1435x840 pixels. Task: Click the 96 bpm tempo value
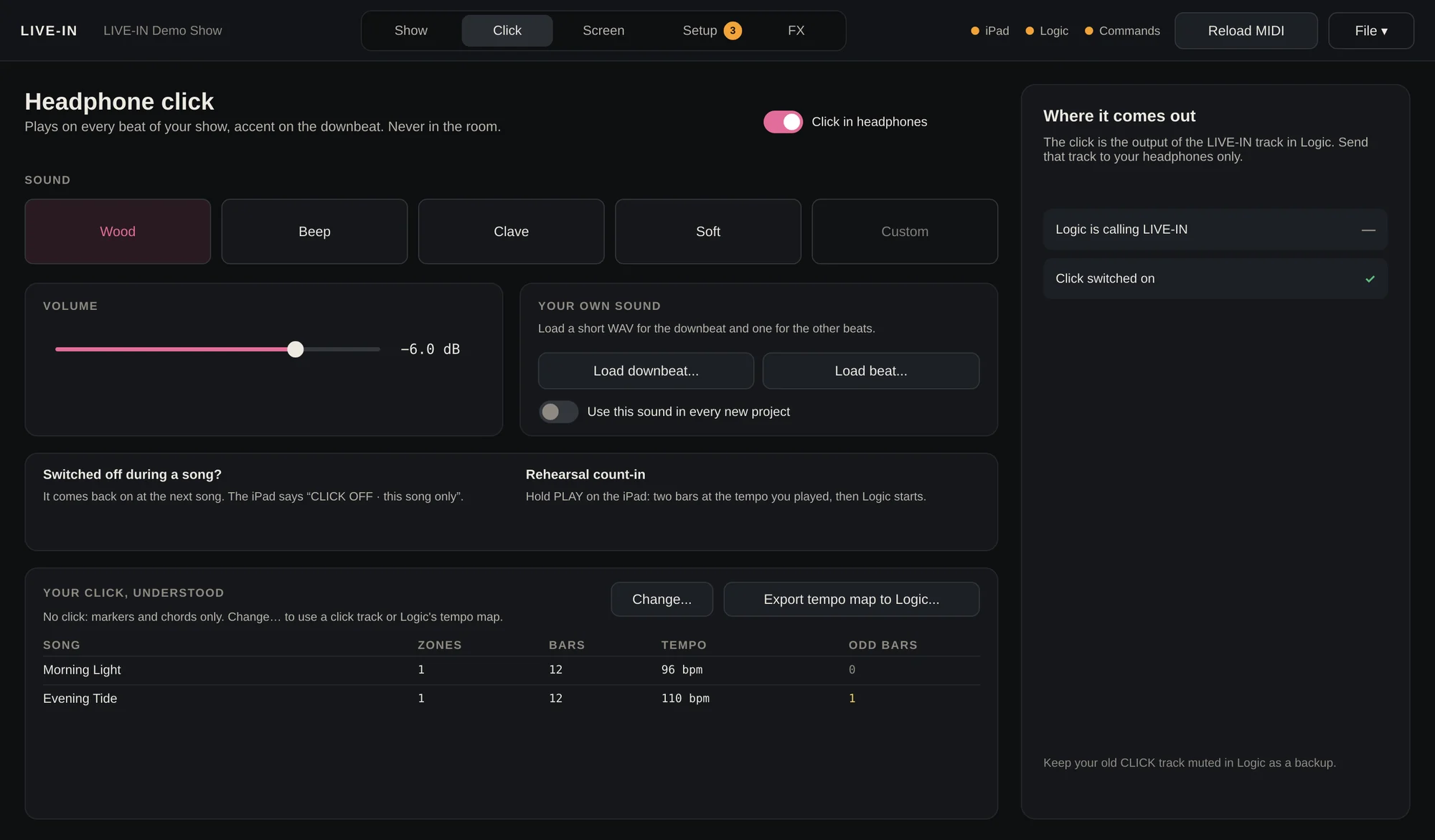(682, 670)
